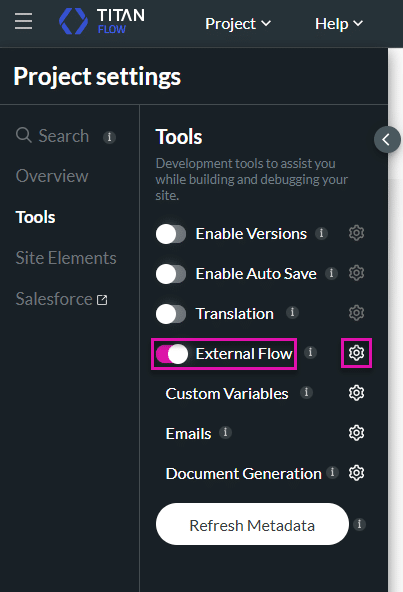Click the info icon beside Translation

pyautogui.click(x=292, y=313)
